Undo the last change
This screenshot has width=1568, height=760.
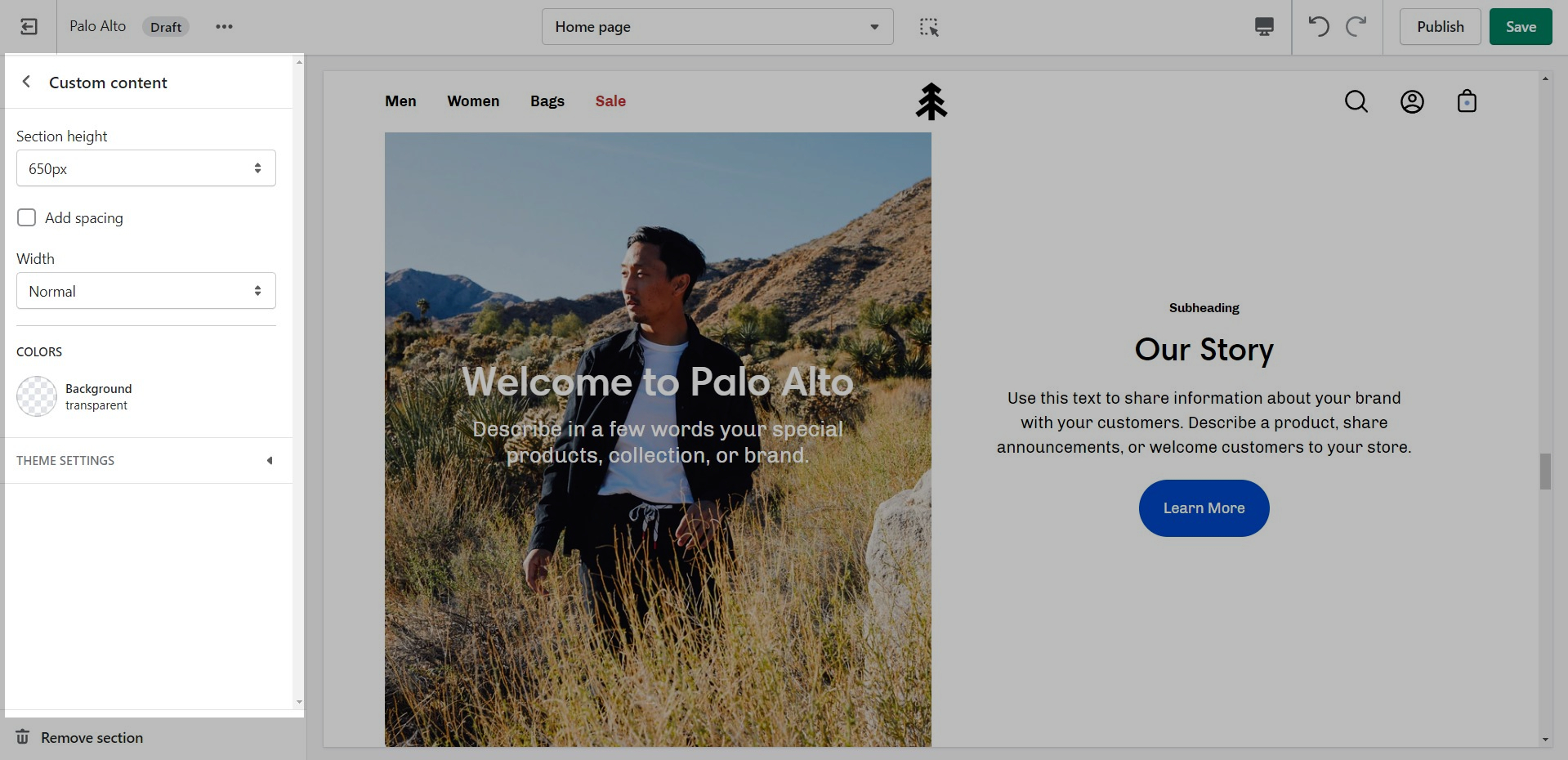point(1318,27)
